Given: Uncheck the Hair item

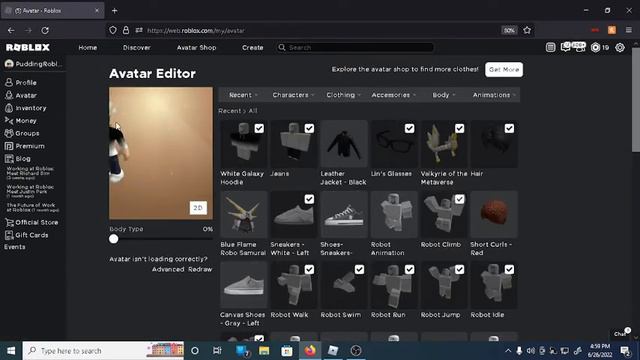Looking at the screenshot, I should [509, 129].
